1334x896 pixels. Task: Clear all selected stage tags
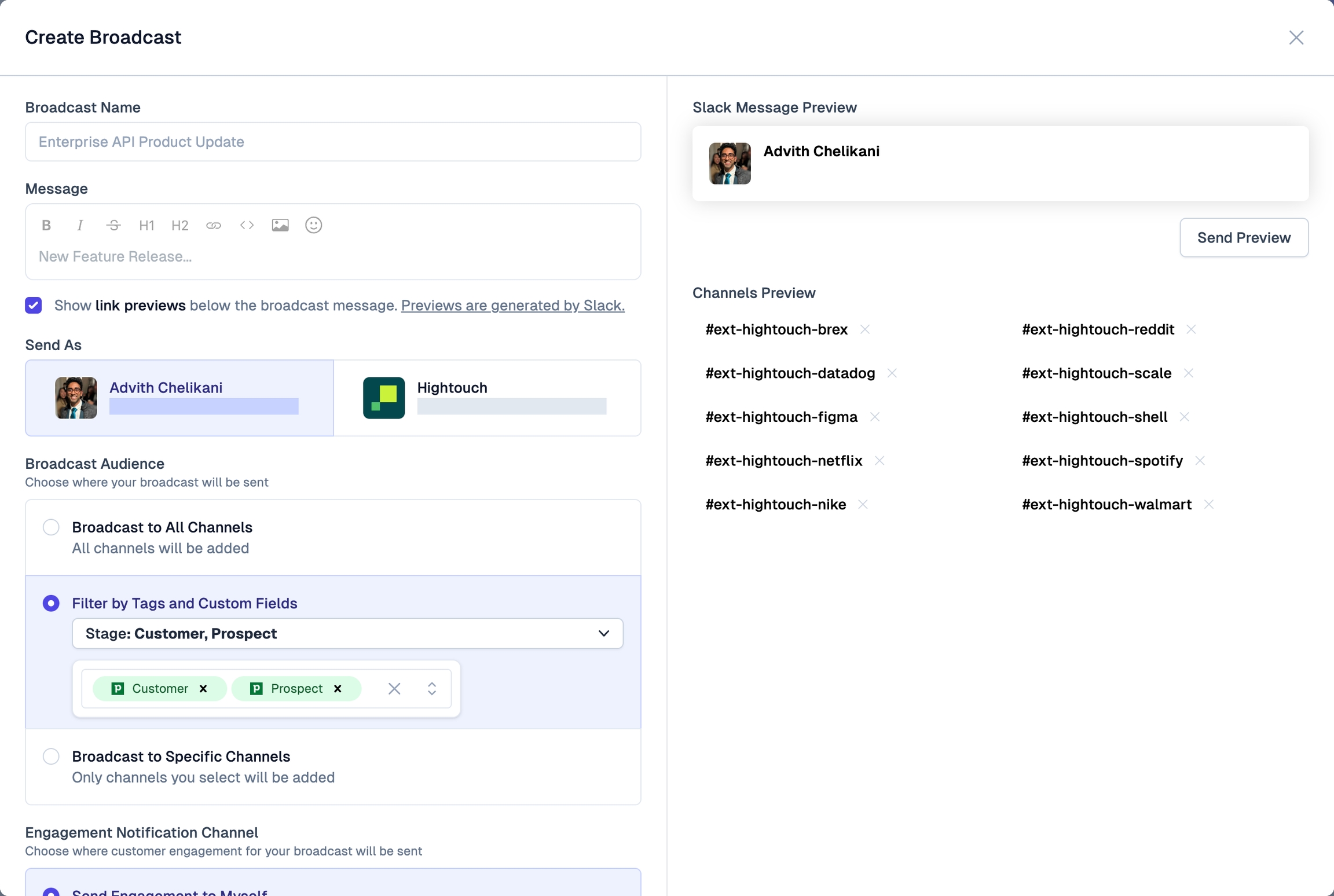pyautogui.click(x=394, y=688)
